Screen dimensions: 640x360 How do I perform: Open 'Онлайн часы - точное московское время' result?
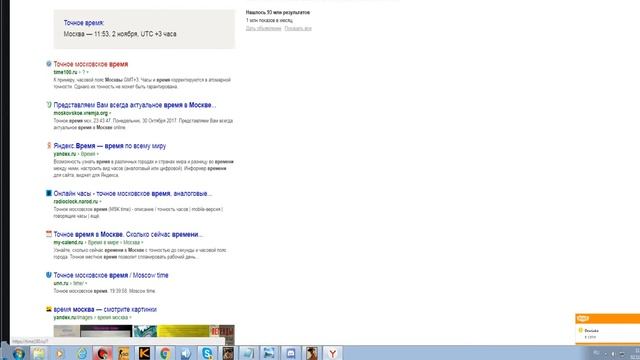[x=133, y=193]
